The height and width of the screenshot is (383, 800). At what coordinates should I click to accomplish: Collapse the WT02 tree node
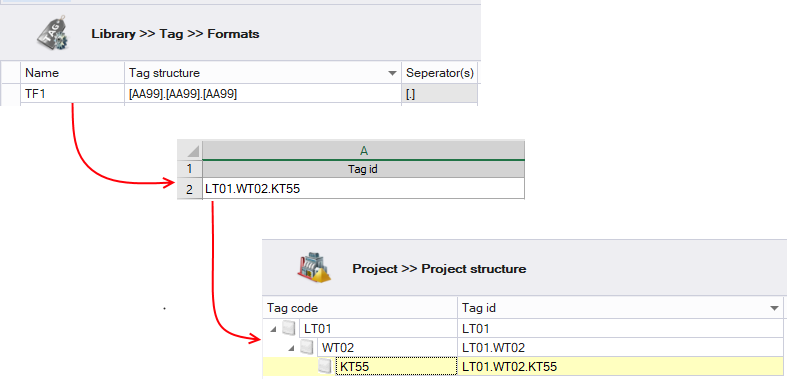click(x=292, y=348)
